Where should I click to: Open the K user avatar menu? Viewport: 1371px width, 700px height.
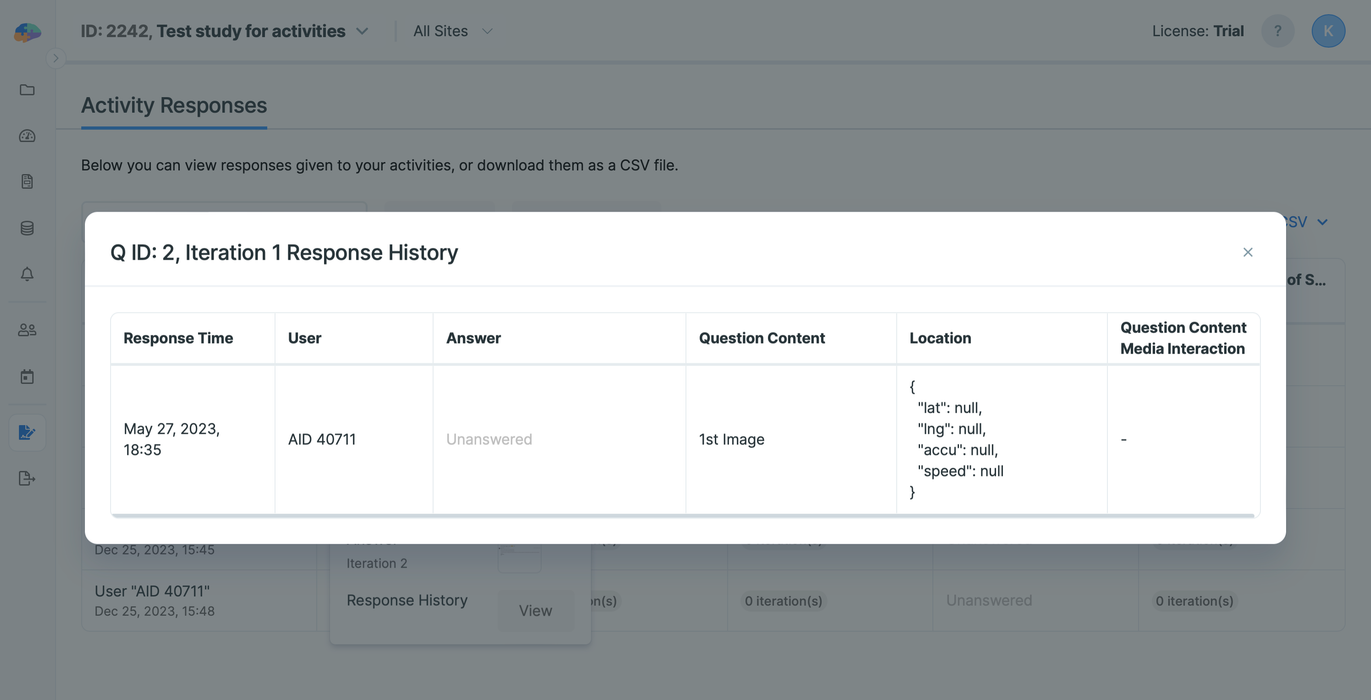click(1328, 30)
